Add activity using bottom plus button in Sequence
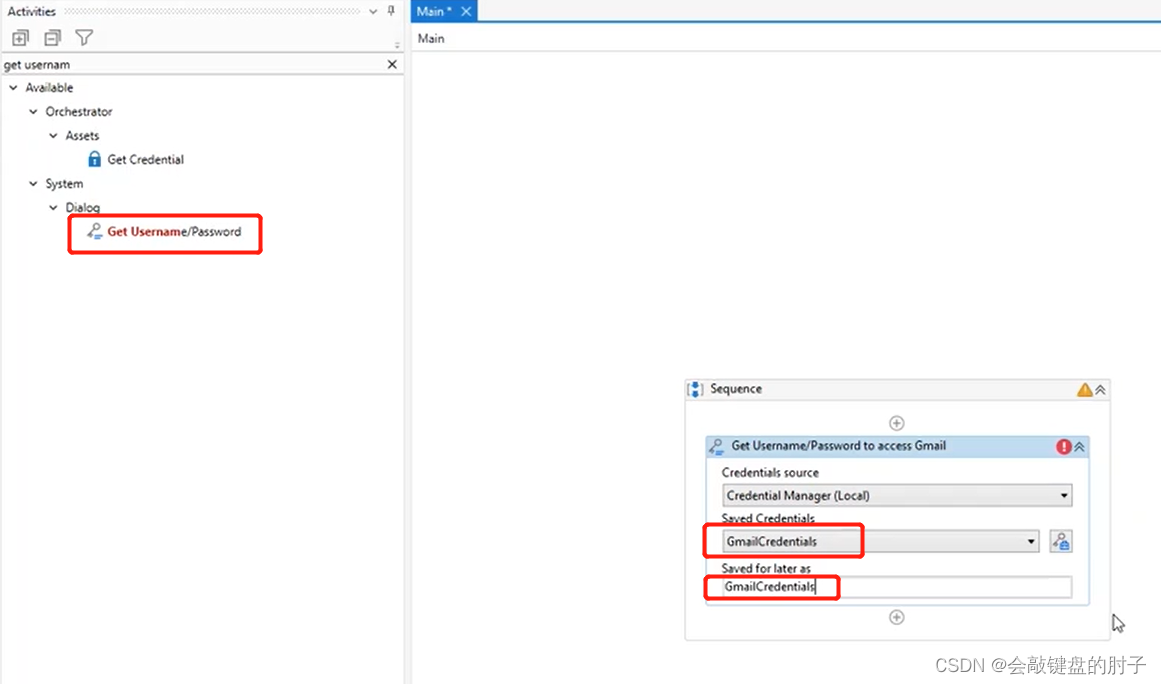 [x=897, y=617]
